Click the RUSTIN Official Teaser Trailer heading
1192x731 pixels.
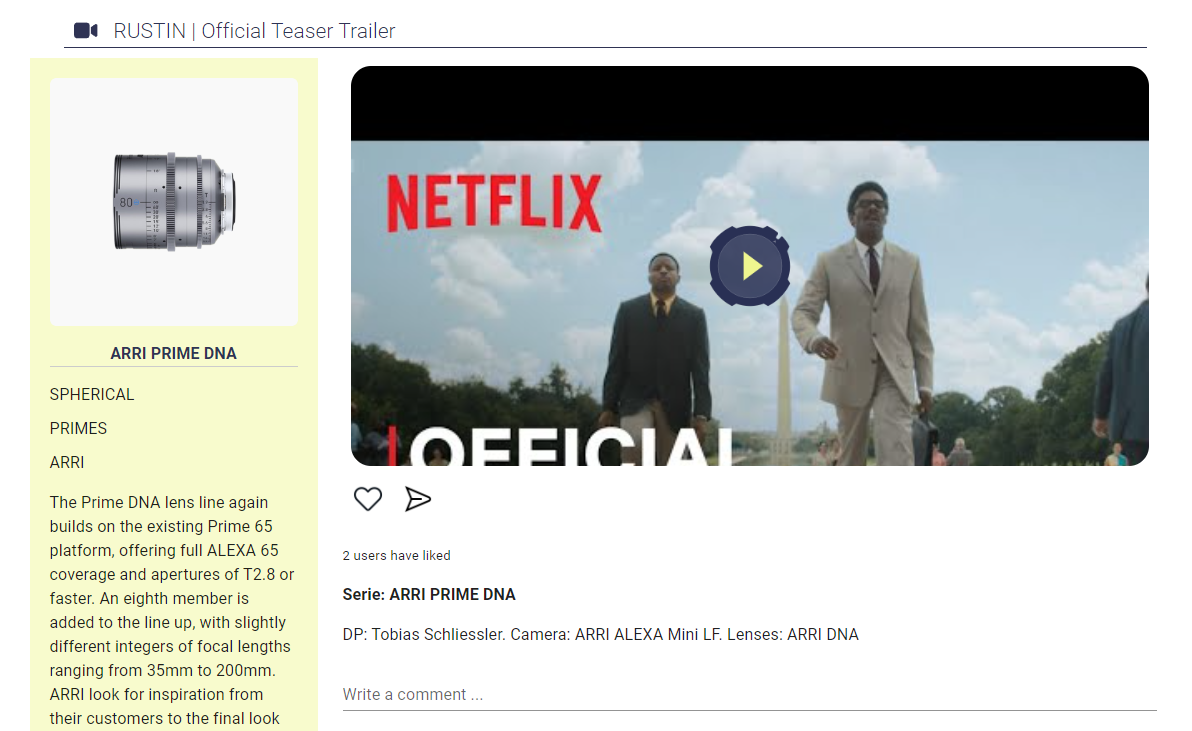point(254,30)
